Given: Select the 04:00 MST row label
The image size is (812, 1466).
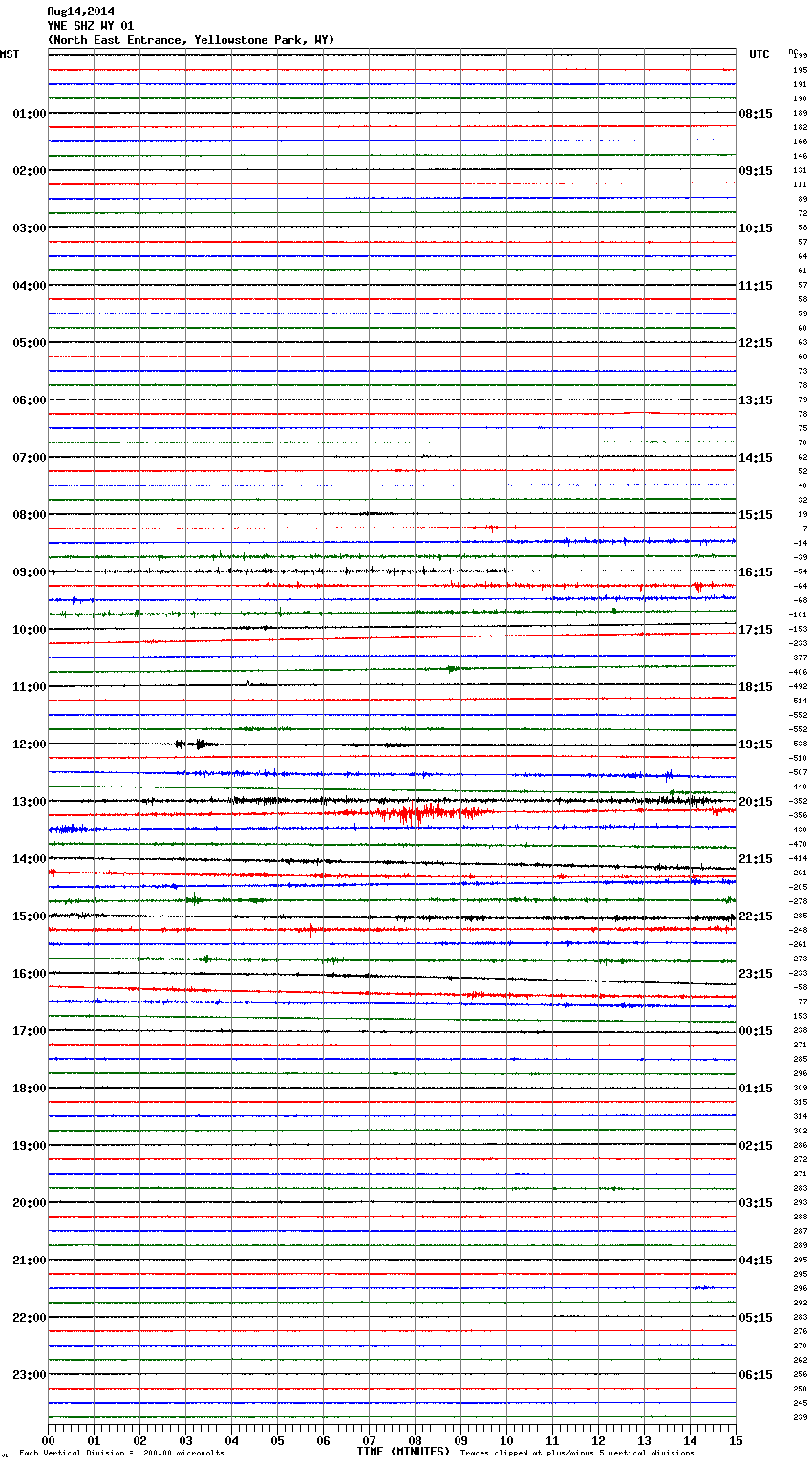Looking at the screenshot, I should [x=30, y=286].
